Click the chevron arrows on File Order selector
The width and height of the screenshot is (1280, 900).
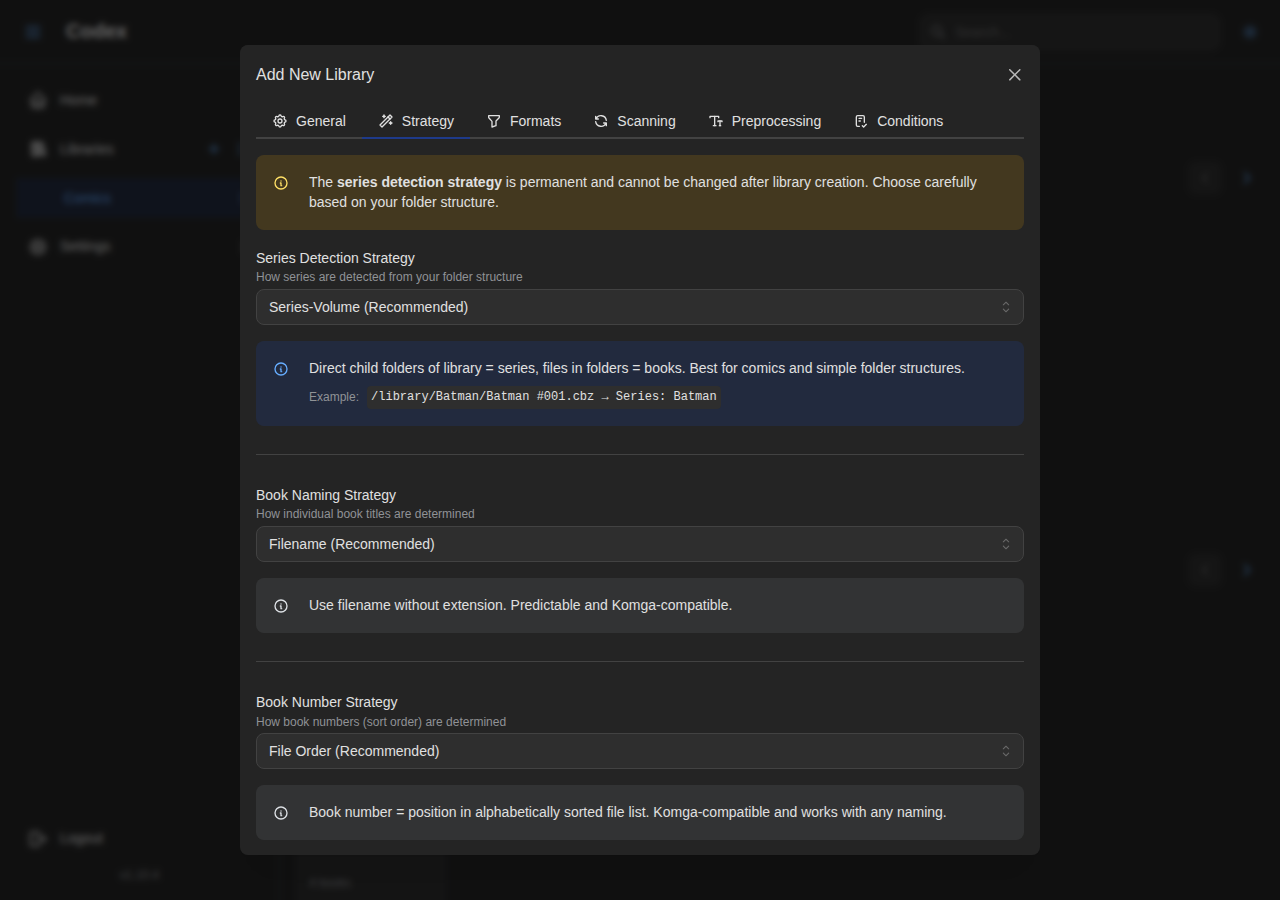pos(1006,751)
